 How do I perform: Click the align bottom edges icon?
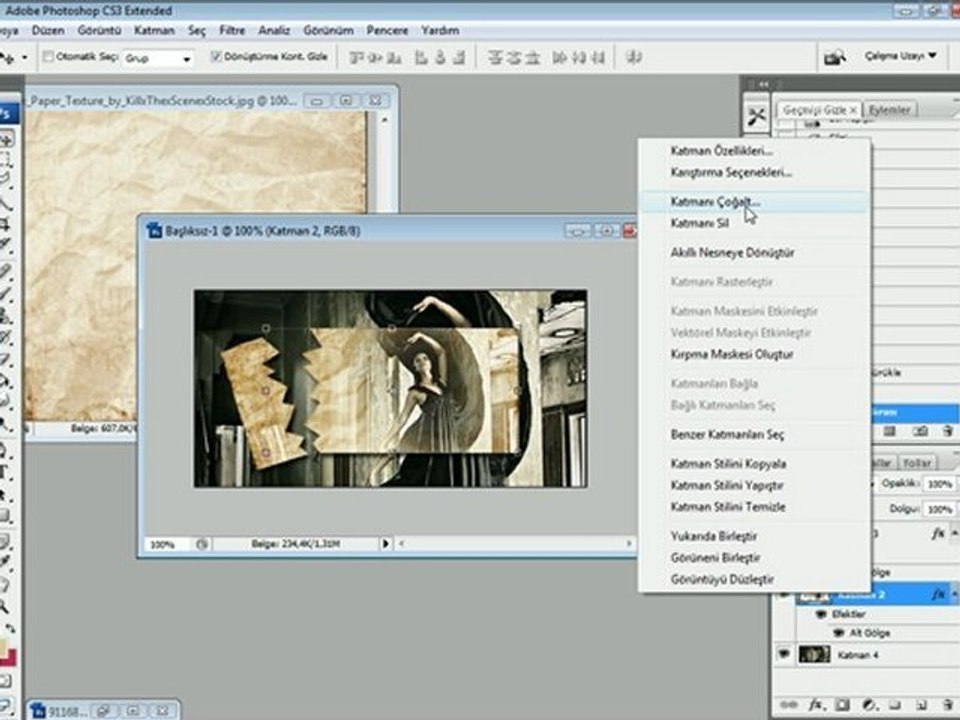point(394,58)
